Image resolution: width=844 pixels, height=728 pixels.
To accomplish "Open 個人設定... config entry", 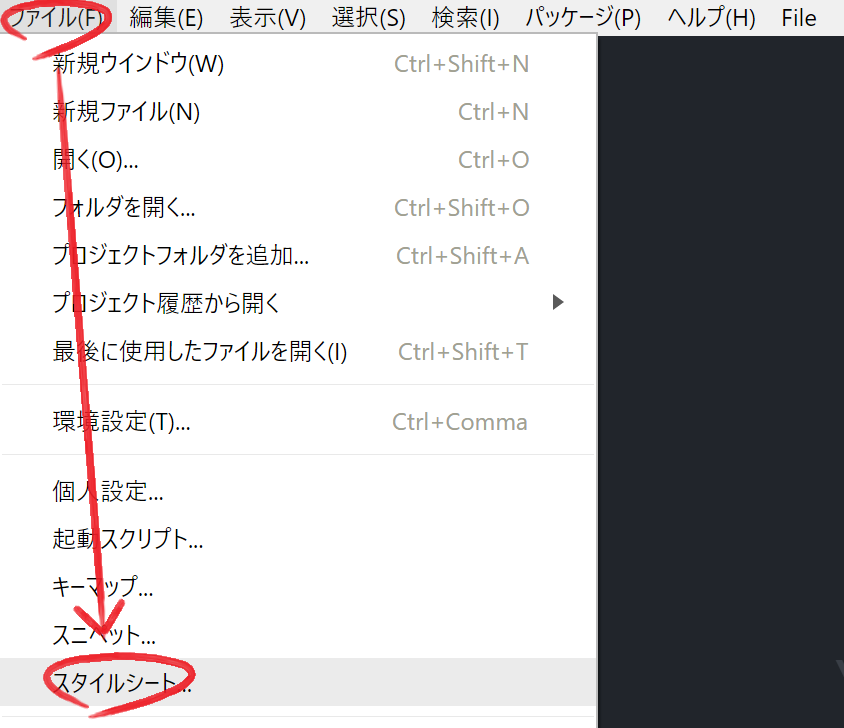I will [x=298, y=492].
